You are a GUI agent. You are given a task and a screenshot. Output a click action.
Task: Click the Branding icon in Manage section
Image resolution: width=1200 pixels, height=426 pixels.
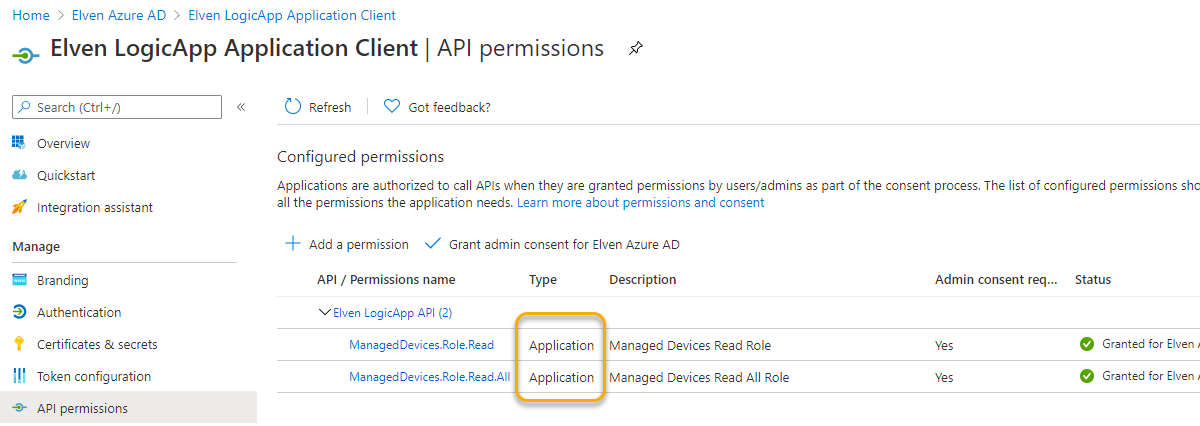tap(19, 280)
